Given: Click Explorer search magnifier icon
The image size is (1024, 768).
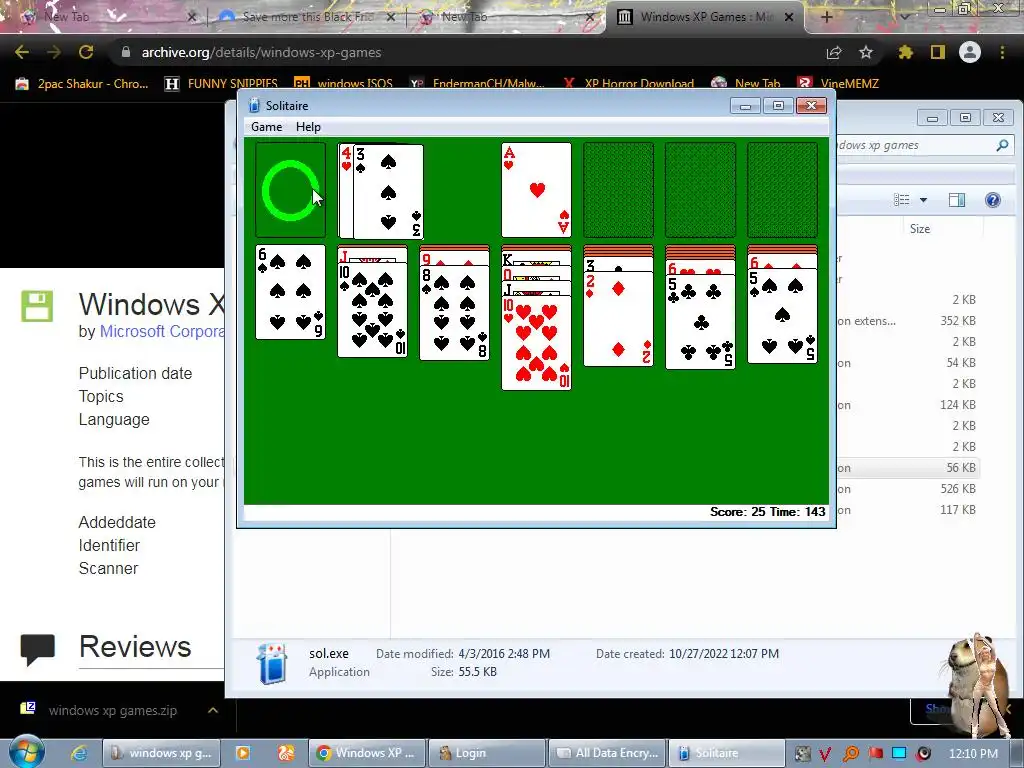Looking at the screenshot, I should point(1002,145).
